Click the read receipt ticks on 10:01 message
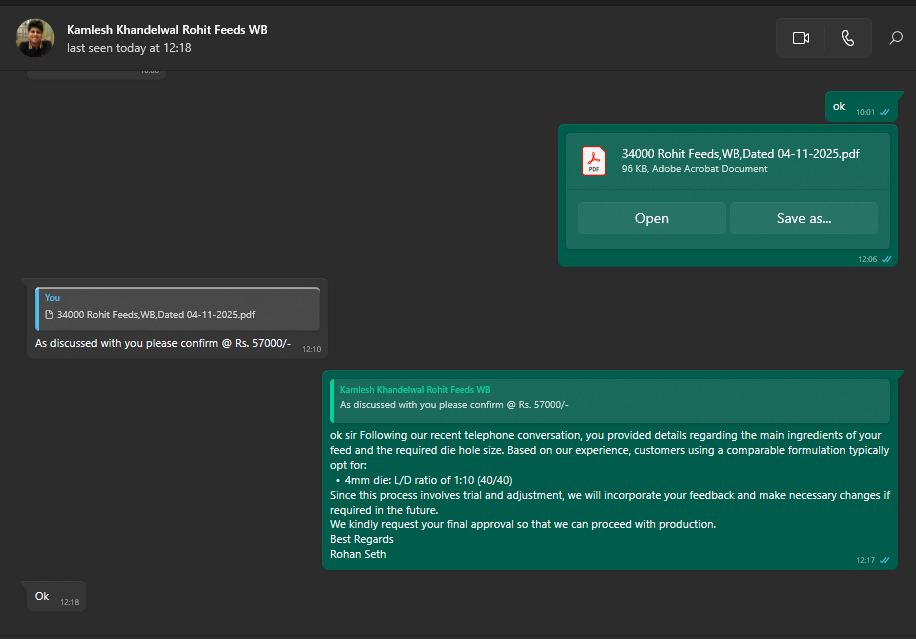Image resolution: width=916 pixels, height=639 pixels. [885, 112]
